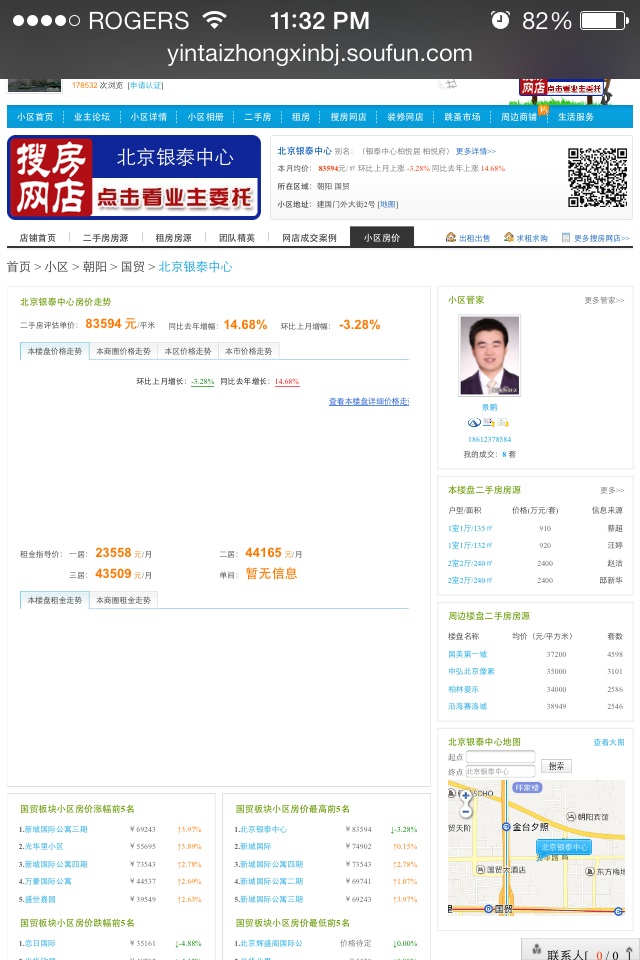Screen dimensions: 640x960
Task: Go to 小区详情 nav item
Action: tap(149, 117)
